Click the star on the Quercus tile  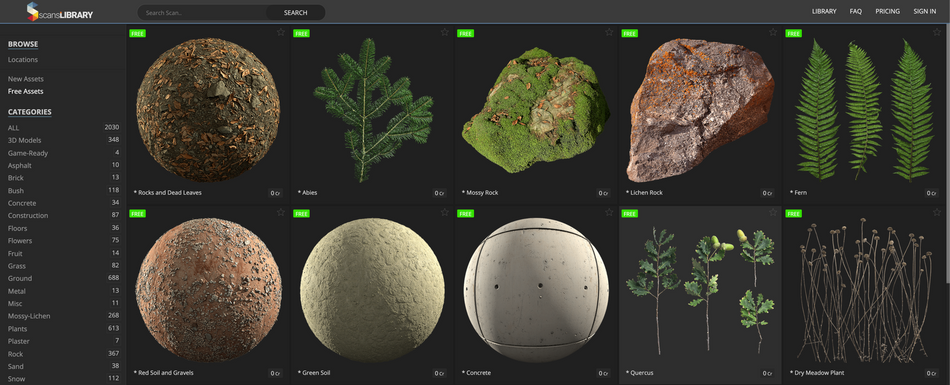(773, 212)
